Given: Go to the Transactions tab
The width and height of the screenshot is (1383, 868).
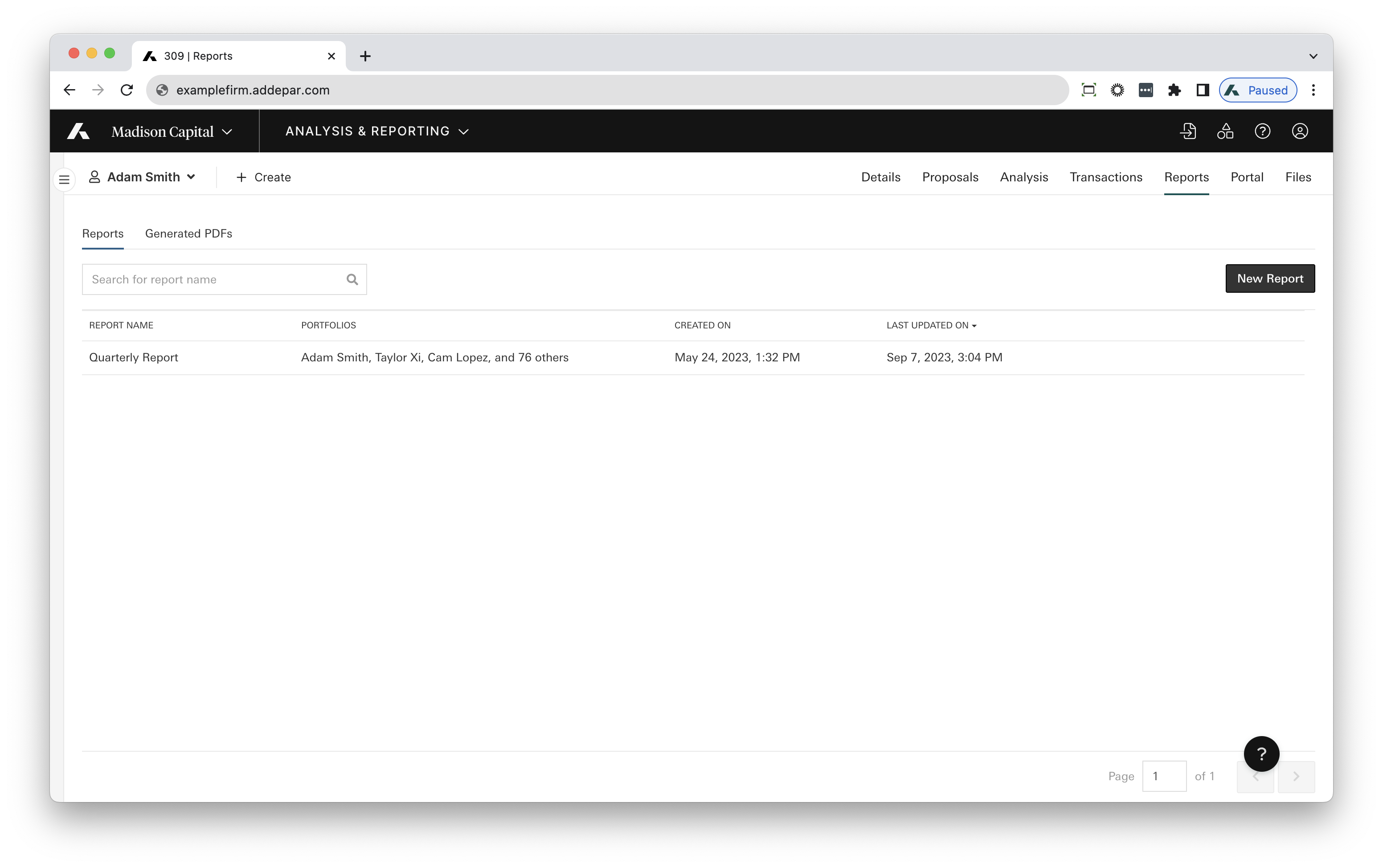Looking at the screenshot, I should 1106,177.
